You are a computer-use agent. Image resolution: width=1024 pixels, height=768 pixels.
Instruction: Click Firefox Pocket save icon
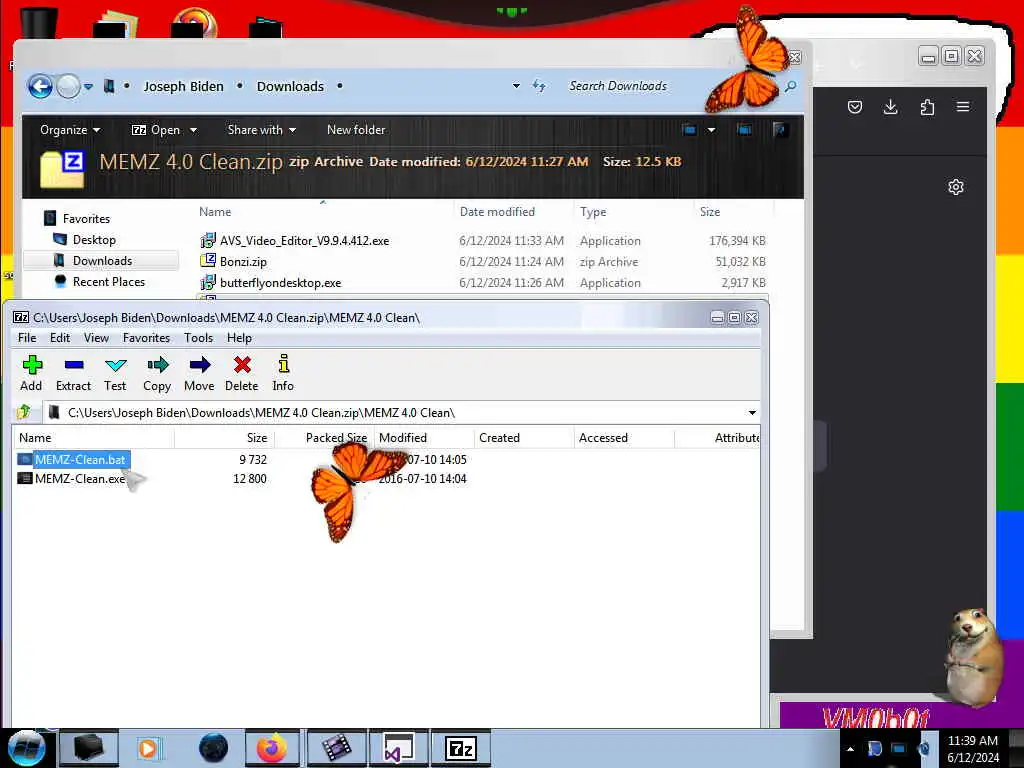click(855, 106)
